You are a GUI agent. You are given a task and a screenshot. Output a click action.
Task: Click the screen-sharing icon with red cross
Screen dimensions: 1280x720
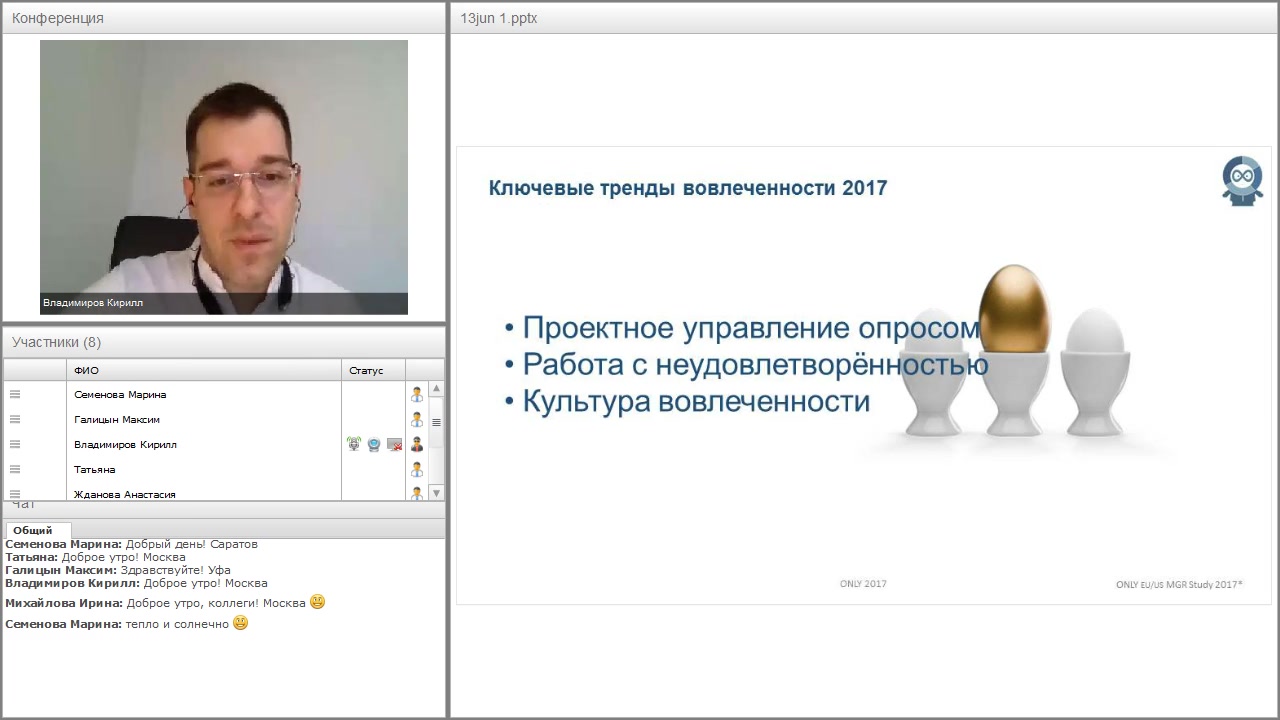(x=394, y=444)
